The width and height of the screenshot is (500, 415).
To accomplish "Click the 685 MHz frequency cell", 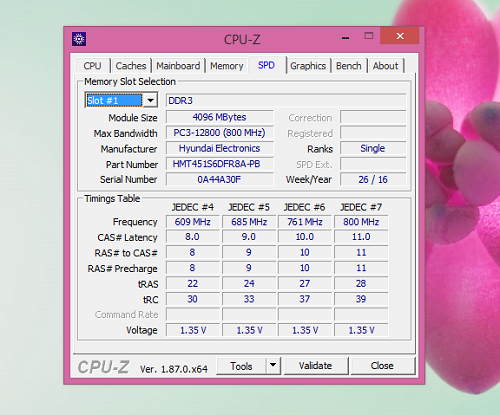I will pos(249,222).
